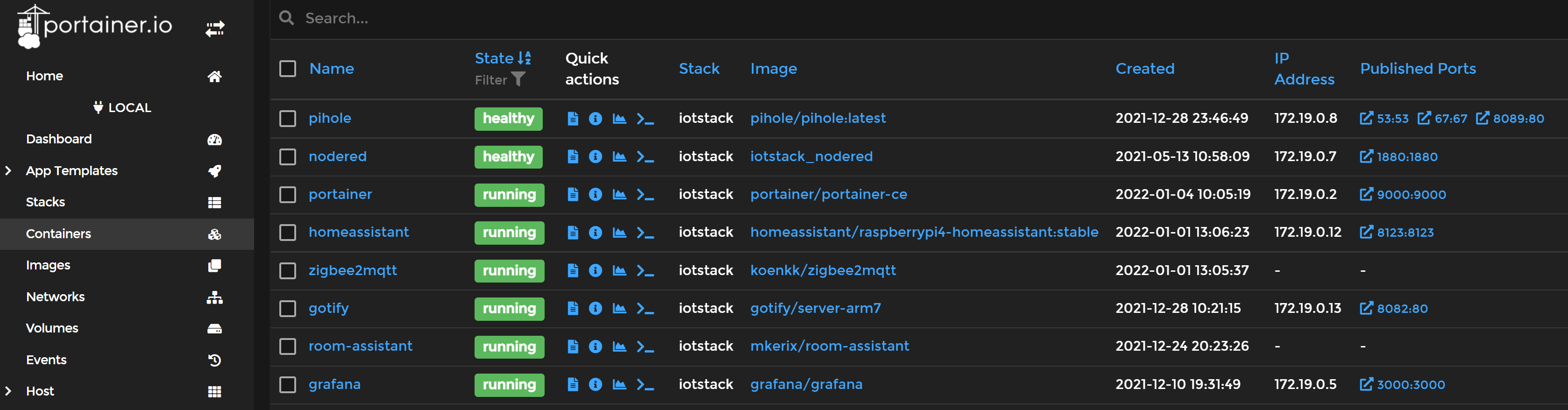The image size is (1568, 410).
Task: Toggle sidebar collapse arrows icon
Action: [215, 28]
